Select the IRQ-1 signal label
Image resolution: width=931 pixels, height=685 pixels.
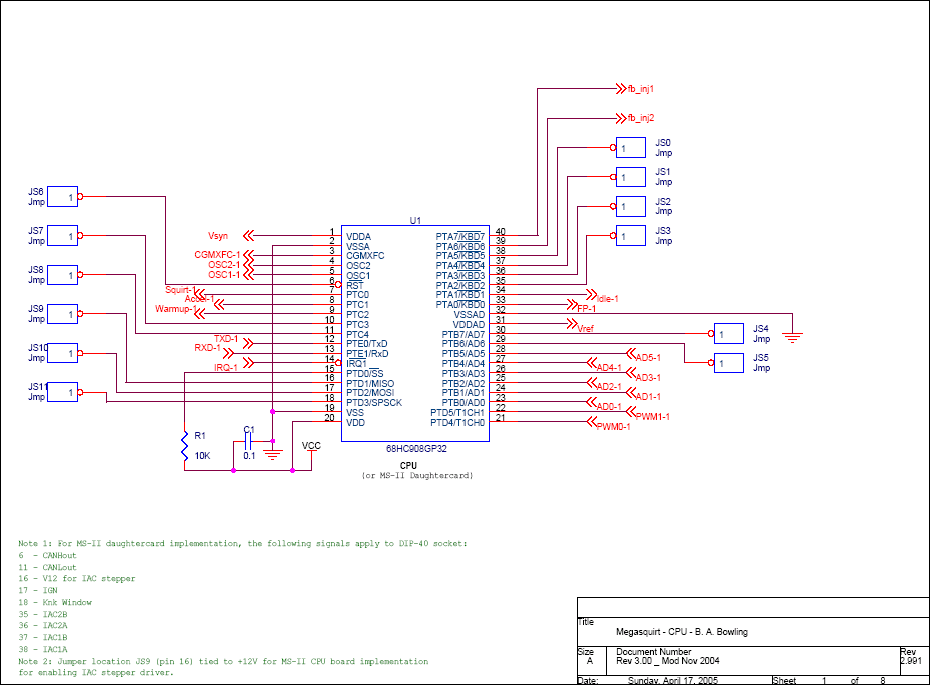tap(226, 368)
